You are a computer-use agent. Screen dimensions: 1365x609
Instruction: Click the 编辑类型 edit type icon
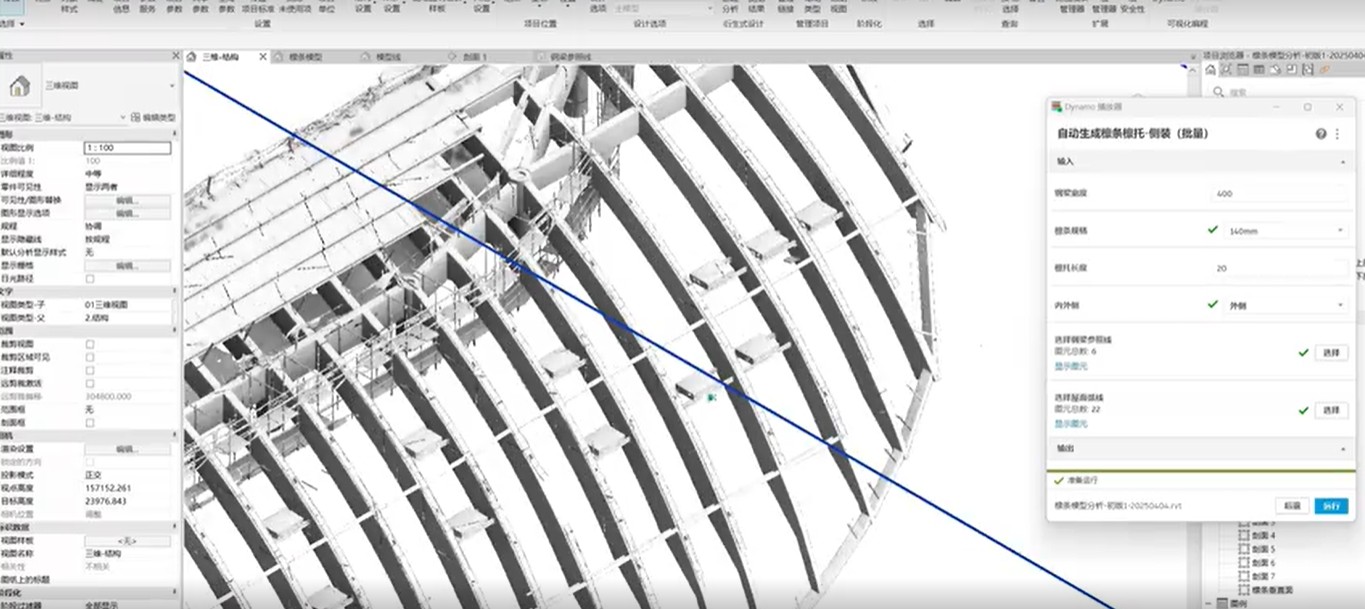pyautogui.click(x=136, y=117)
